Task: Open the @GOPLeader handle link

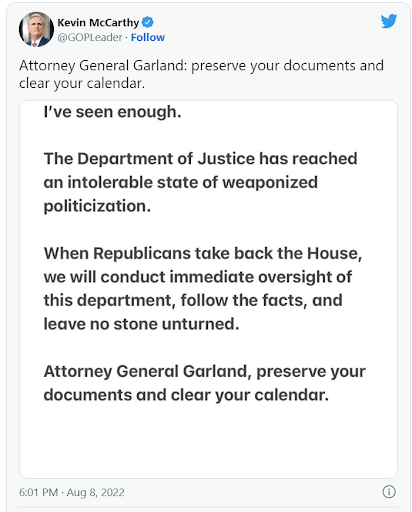Action: click(x=90, y=37)
